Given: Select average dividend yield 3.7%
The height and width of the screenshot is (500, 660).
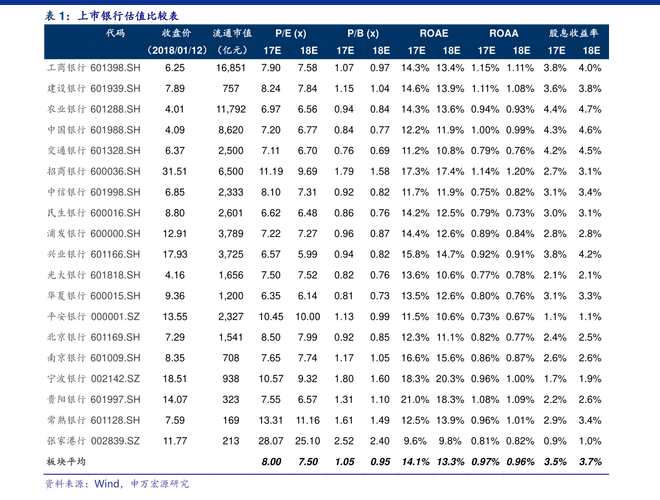Looking at the screenshot, I should 590,462.
